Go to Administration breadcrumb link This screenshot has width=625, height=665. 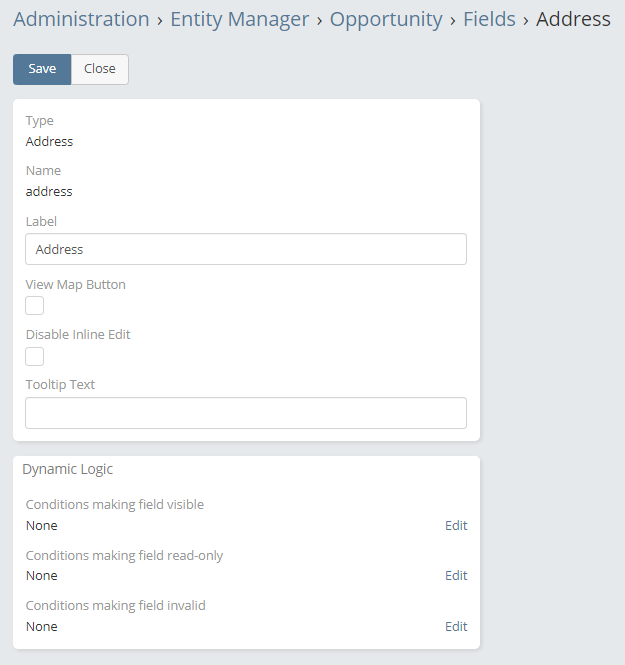81,19
